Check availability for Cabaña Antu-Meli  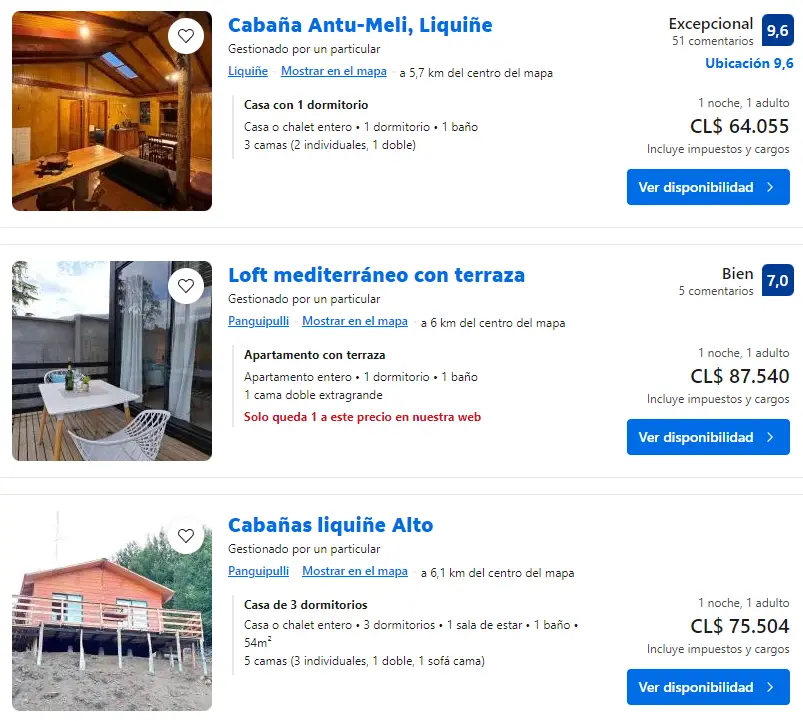707,187
